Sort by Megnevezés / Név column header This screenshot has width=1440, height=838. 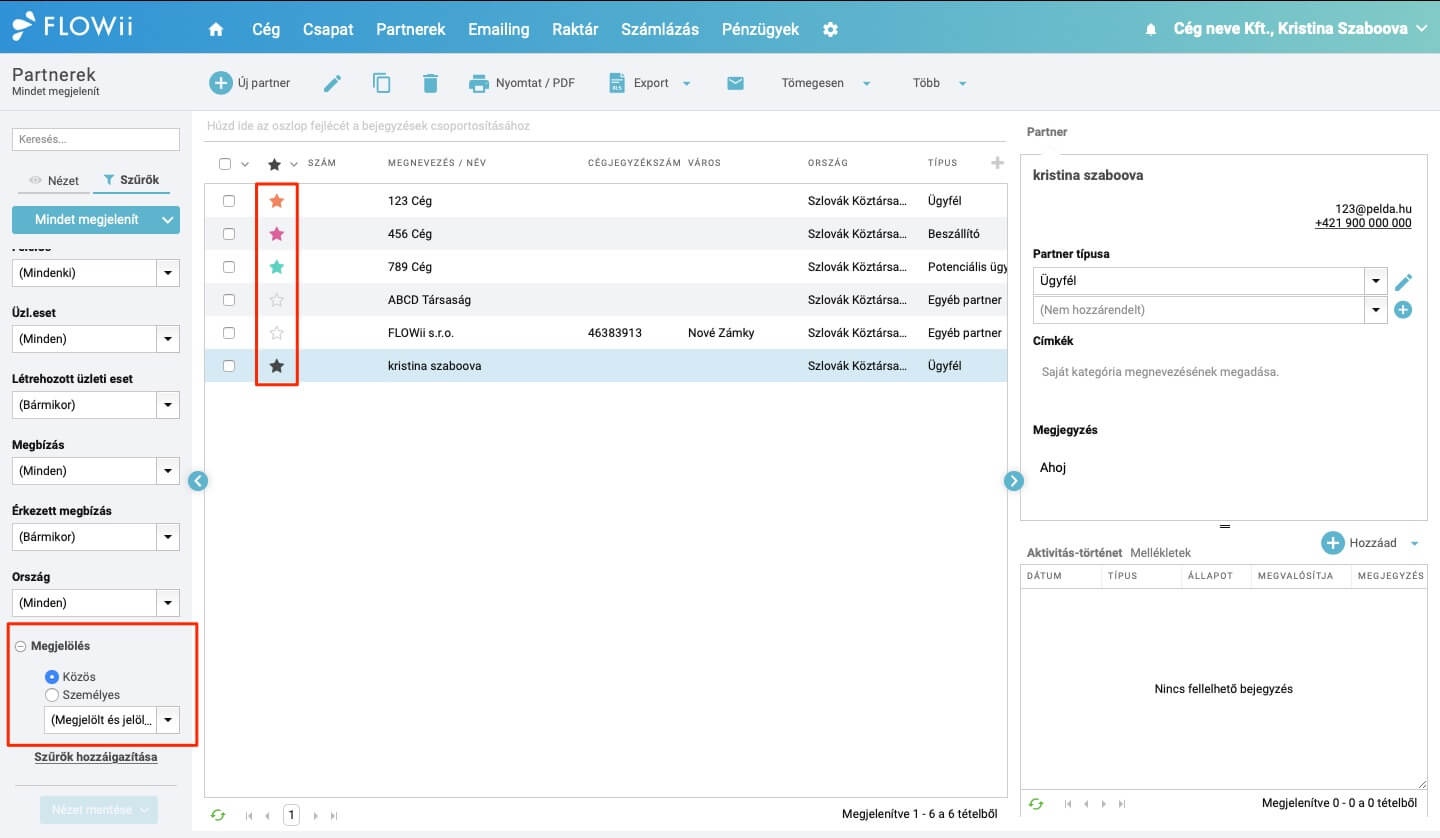[x=437, y=163]
